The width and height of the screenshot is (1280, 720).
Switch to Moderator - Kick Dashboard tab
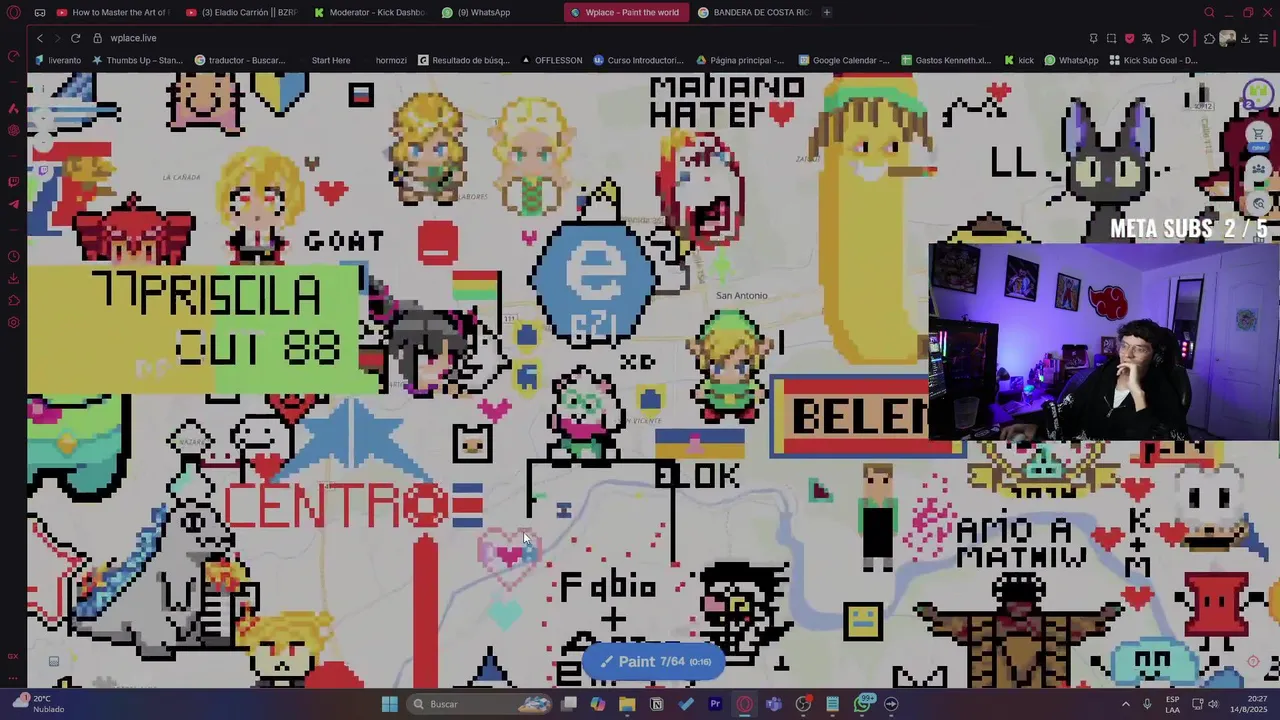coord(368,12)
